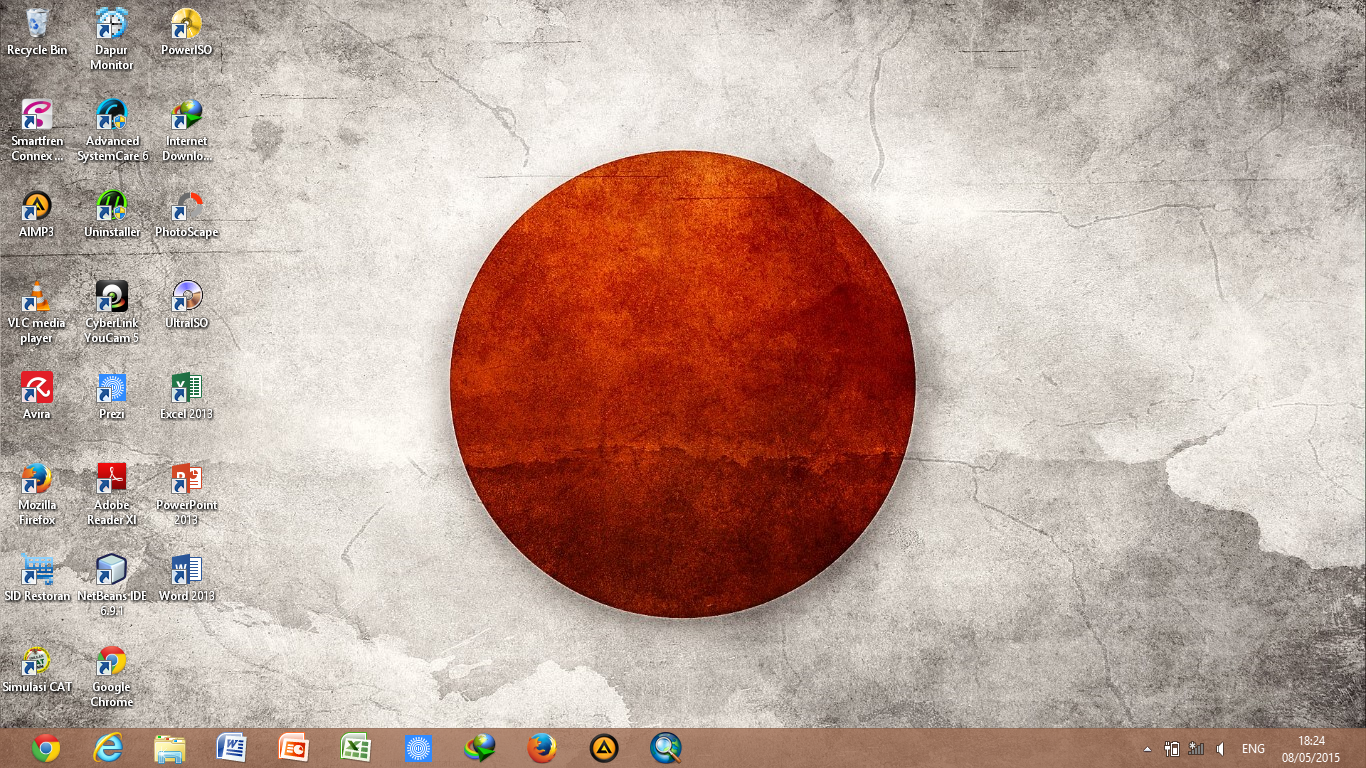Viewport: 1366px width, 768px height.
Task: Select the Prezi desktop shortcut
Action: (112, 396)
